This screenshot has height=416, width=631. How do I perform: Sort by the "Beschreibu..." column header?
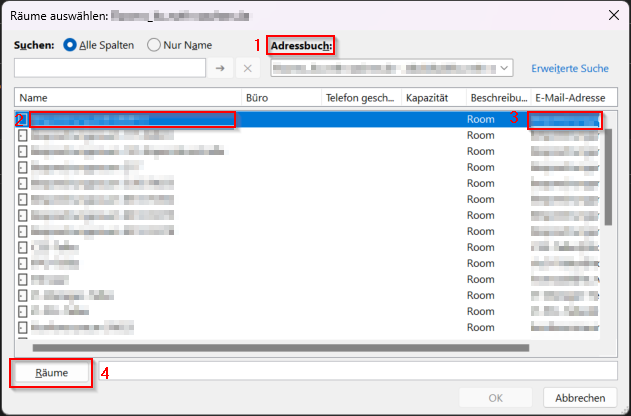point(498,98)
